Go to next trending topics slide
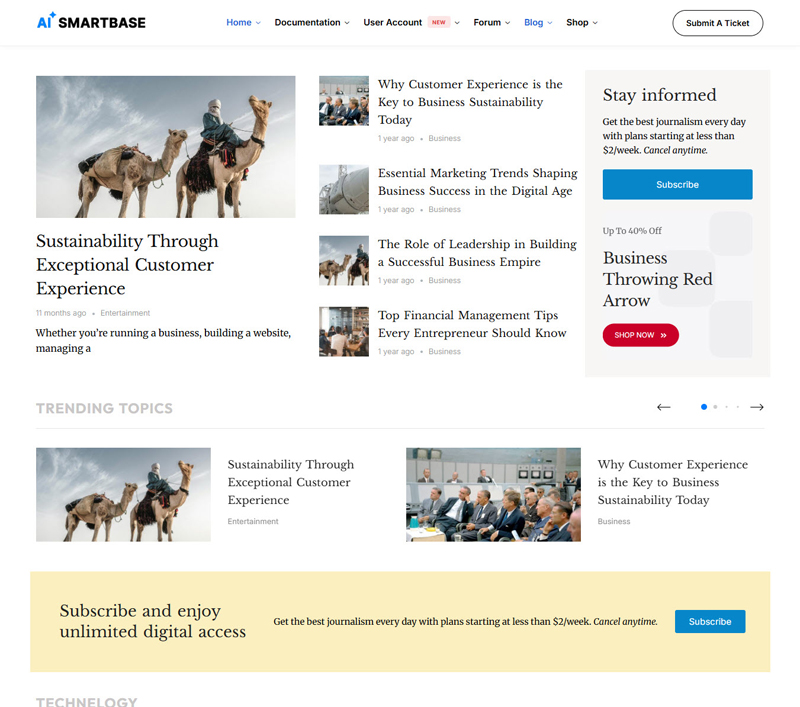Screen dimensions: 800x707 (757, 407)
